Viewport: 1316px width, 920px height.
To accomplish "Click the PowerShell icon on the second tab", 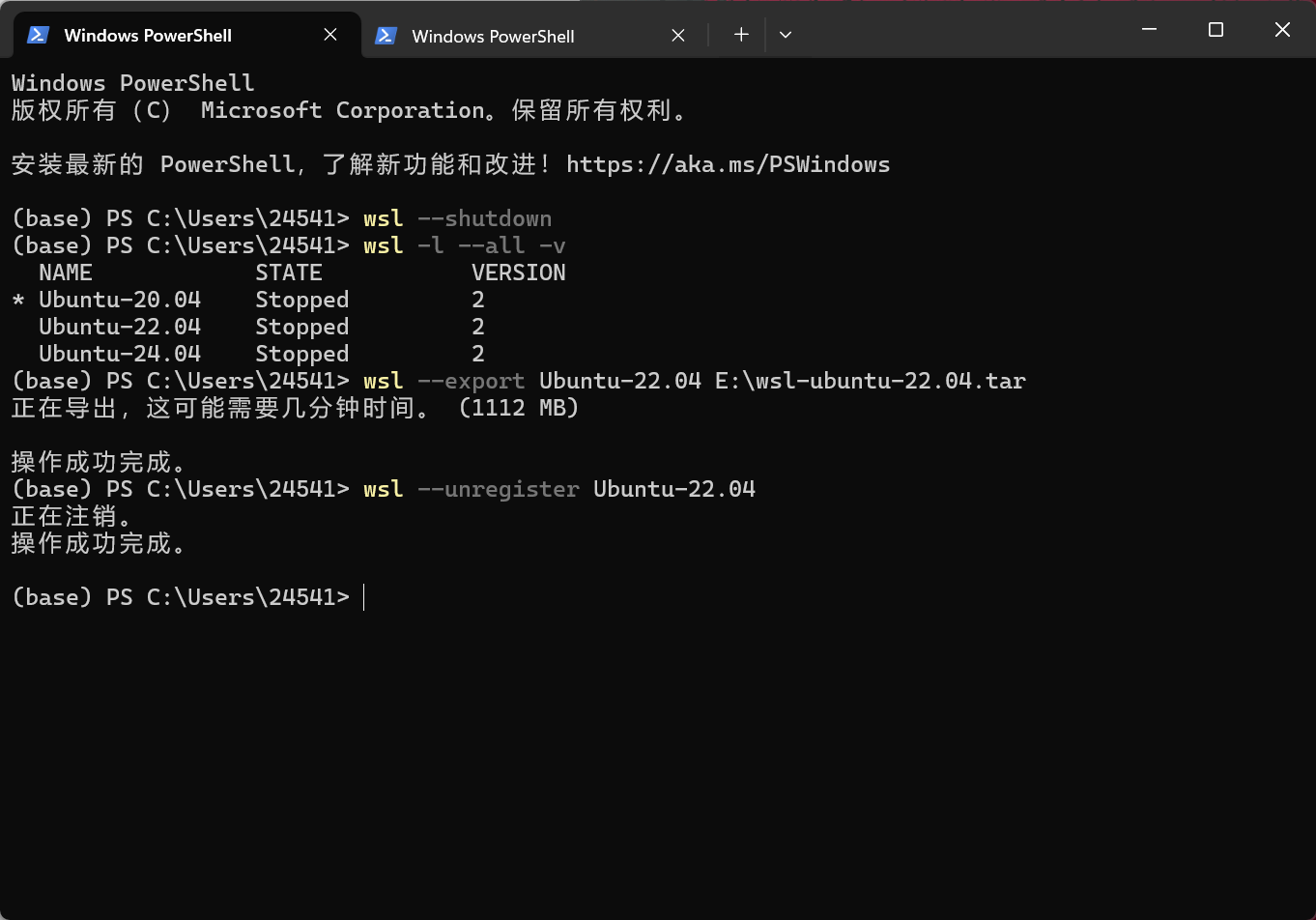I will coord(386,36).
